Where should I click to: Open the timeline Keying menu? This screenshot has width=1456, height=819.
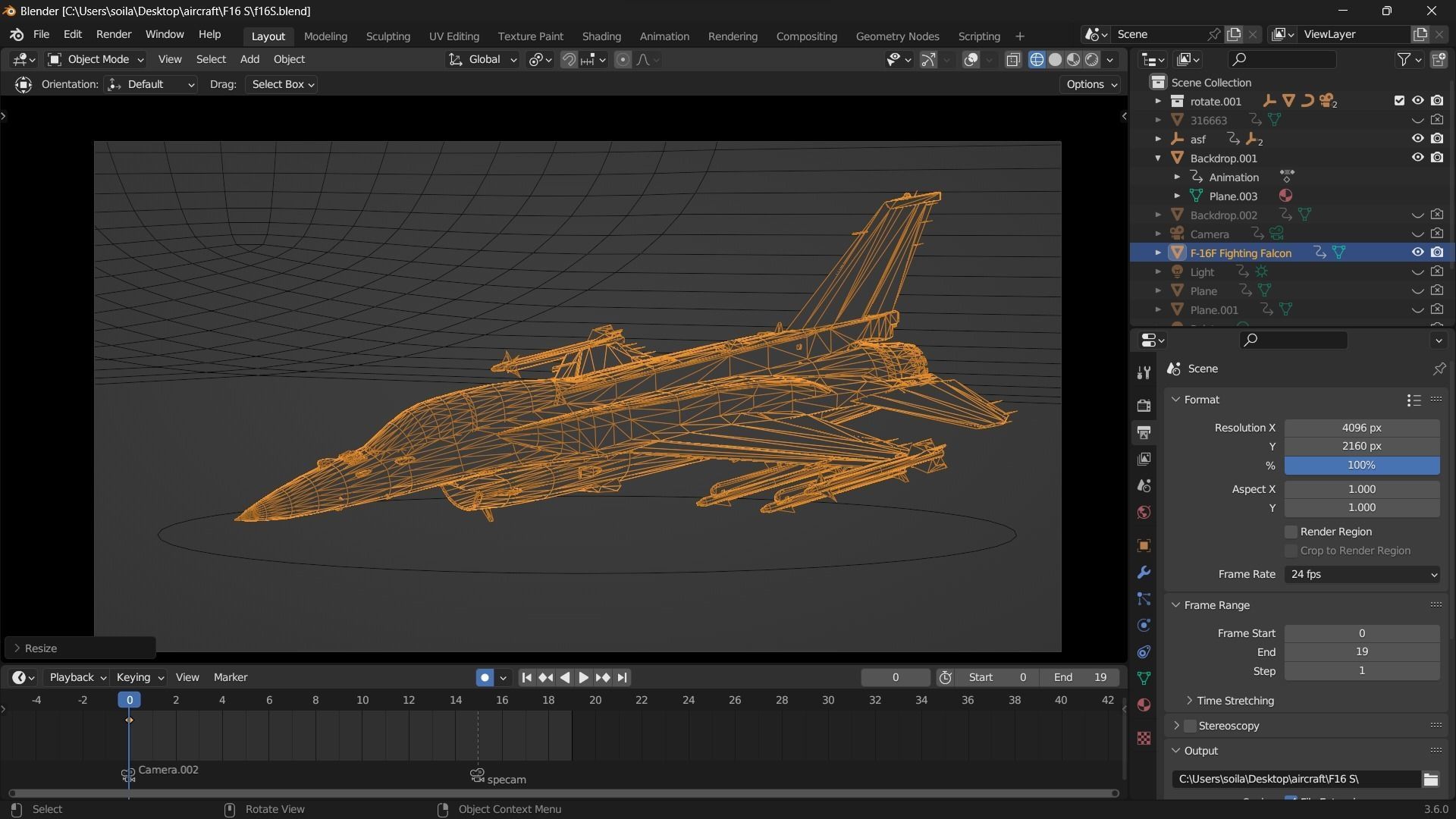(x=140, y=677)
